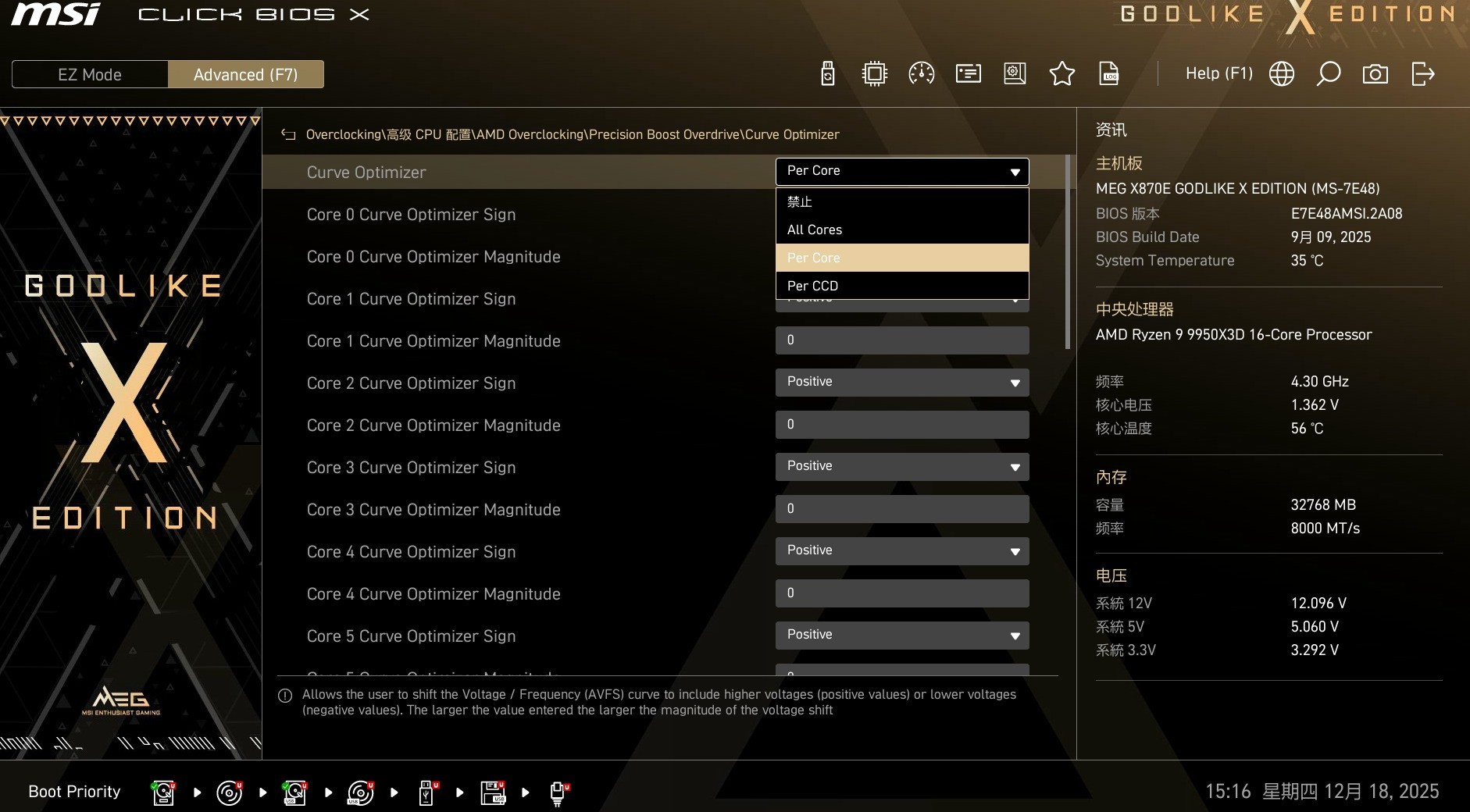The image size is (1470, 812).
Task: Select All Cores from the dropdown list
Action: pos(901,230)
